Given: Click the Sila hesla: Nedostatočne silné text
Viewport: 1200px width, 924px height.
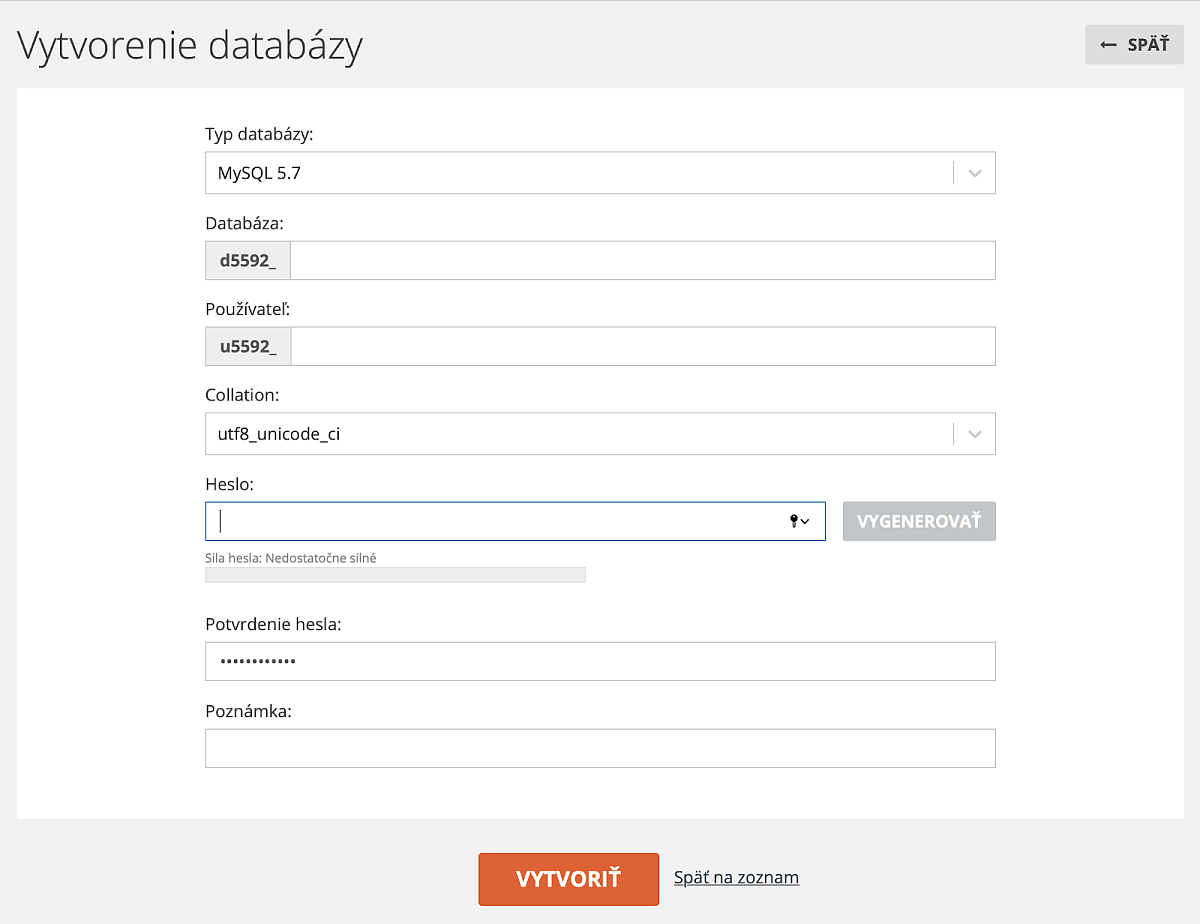Looking at the screenshot, I should 291,558.
